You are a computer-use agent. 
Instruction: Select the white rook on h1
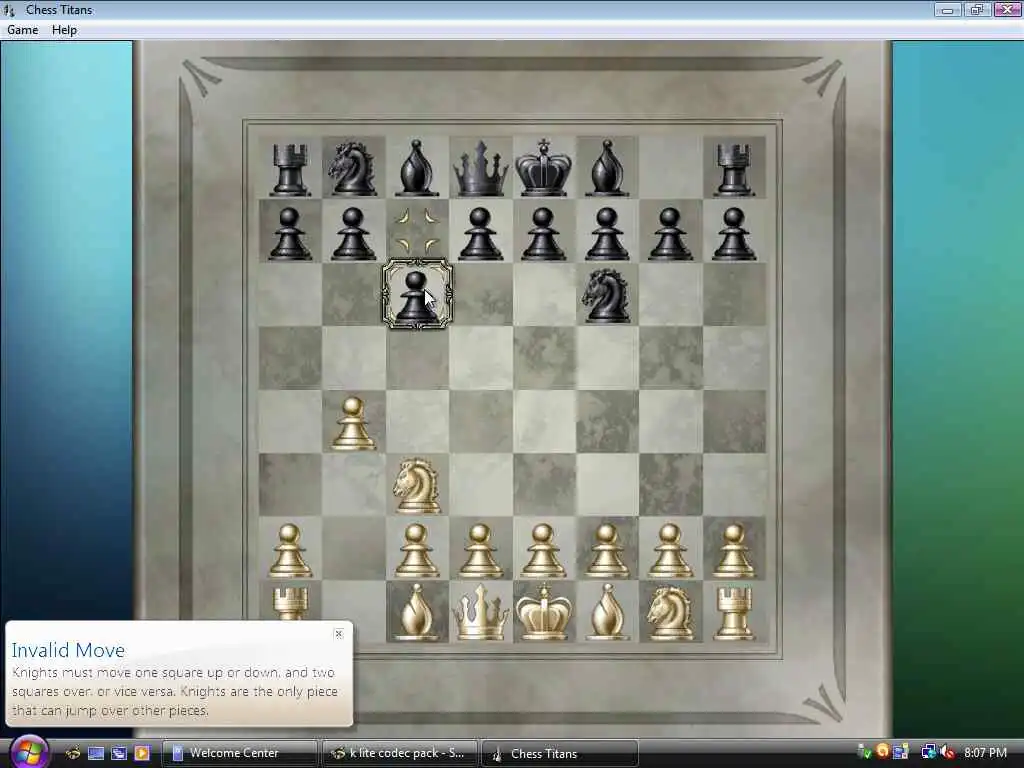[x=734, y=613]
